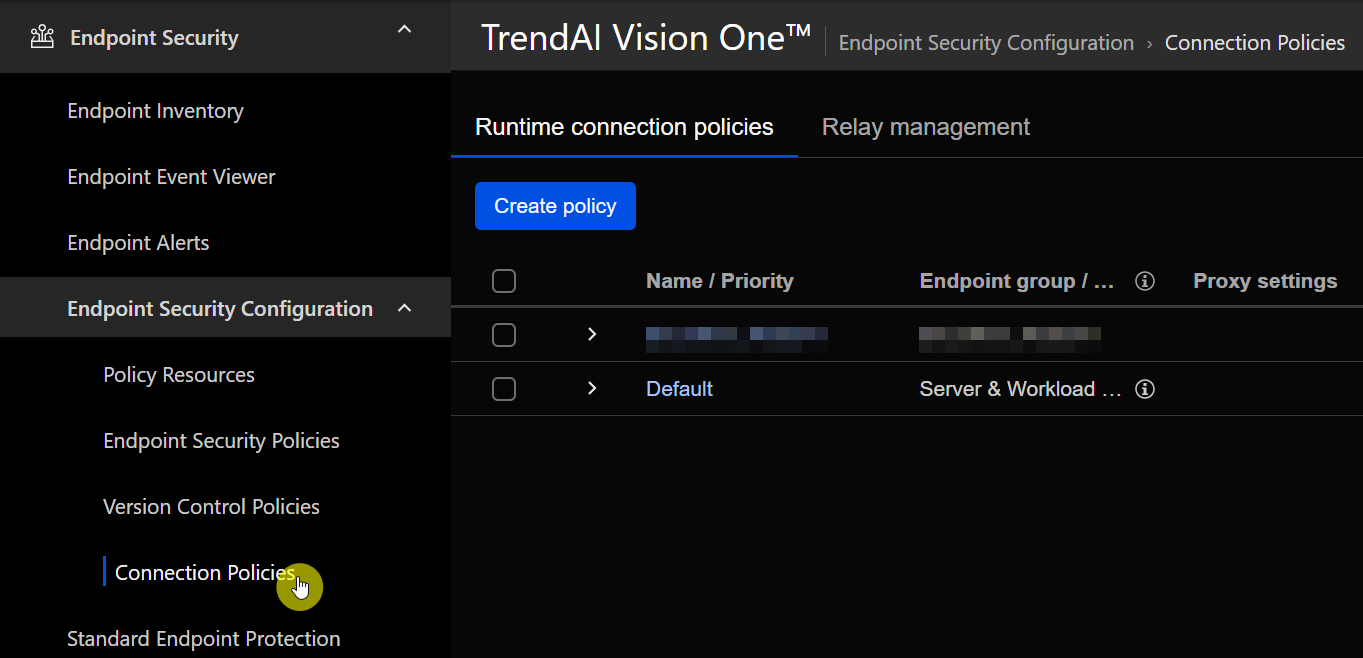Navigate to Policy Resources
Viewport: 1363px width, 658px height.
click(x=179, y=375)
